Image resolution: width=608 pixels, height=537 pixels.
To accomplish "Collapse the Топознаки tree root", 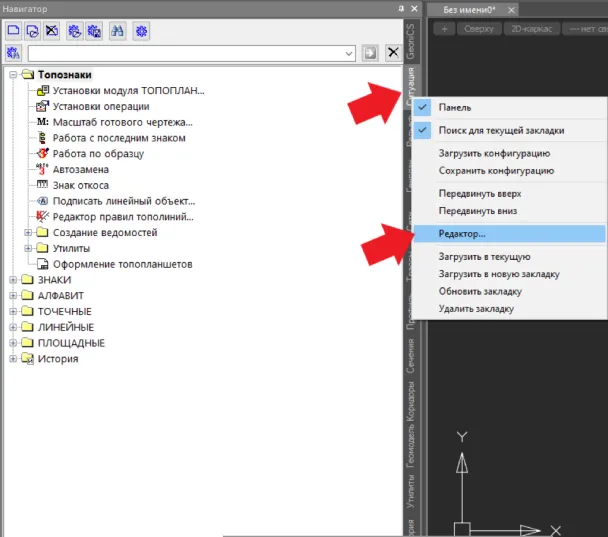I will pyautogui.click(x=13, y=75).
